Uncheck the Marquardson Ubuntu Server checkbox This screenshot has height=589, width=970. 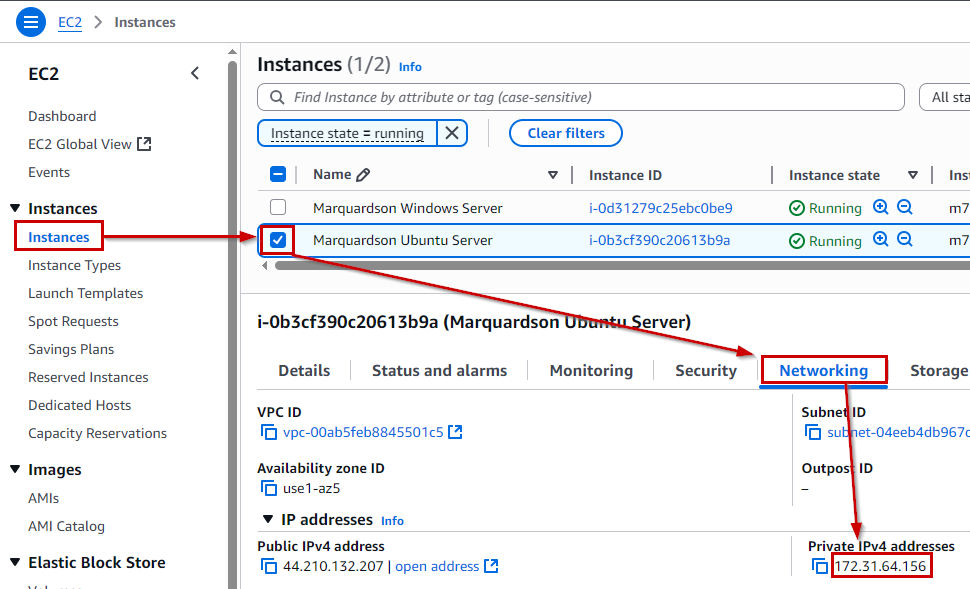(x=278, y=240)
